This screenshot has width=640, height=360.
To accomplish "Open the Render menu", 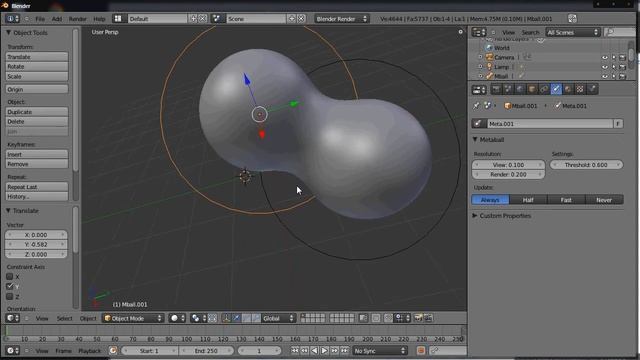I will pos(78,19).
